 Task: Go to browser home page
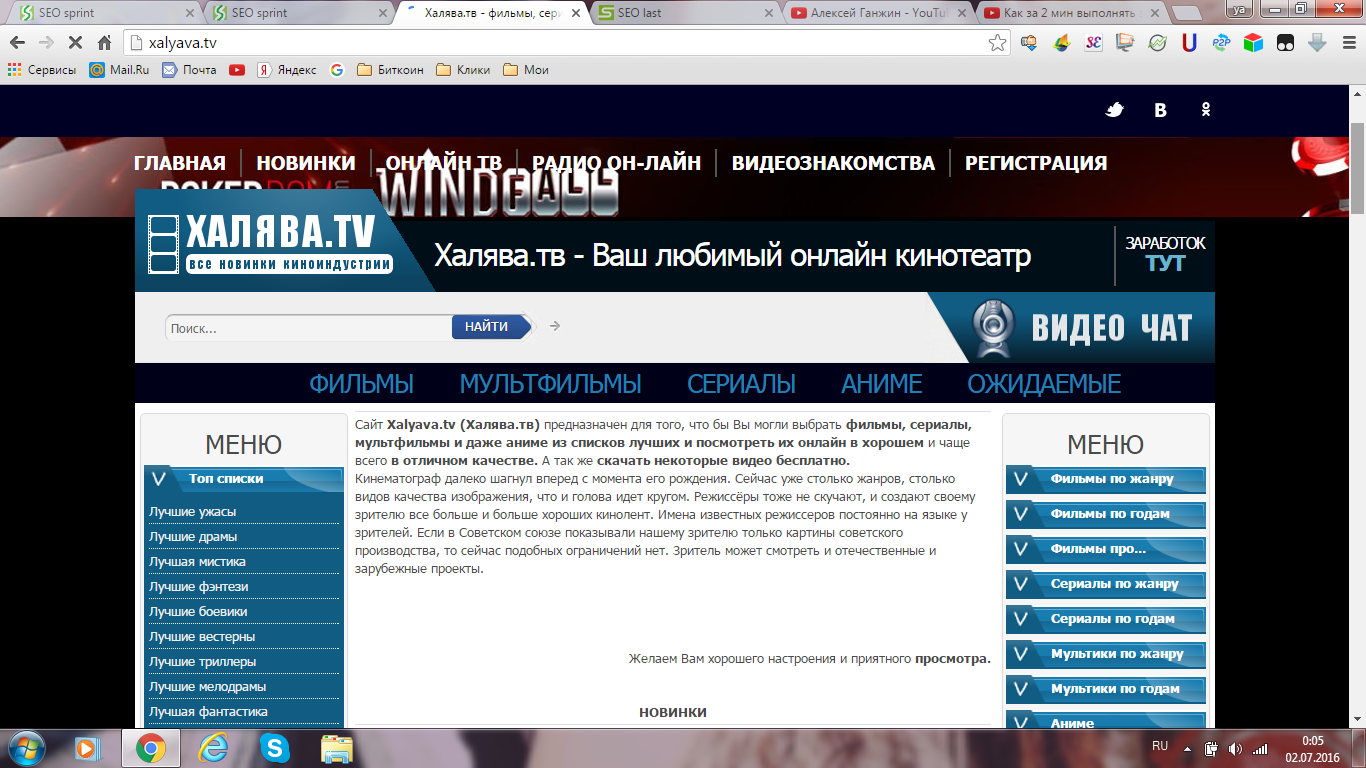click(x=104, y=43)
